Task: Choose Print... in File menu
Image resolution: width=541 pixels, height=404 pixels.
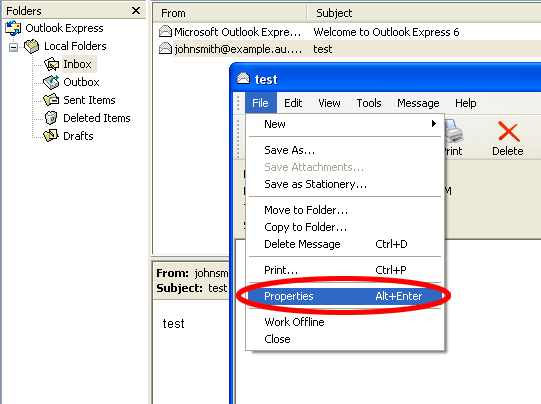Action: (x=345, y=270)
